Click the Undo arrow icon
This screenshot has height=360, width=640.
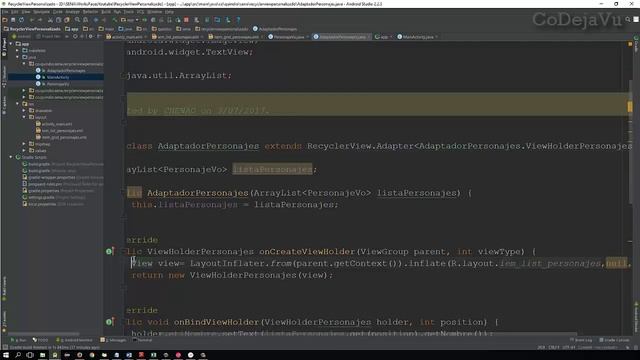(31, 20)
